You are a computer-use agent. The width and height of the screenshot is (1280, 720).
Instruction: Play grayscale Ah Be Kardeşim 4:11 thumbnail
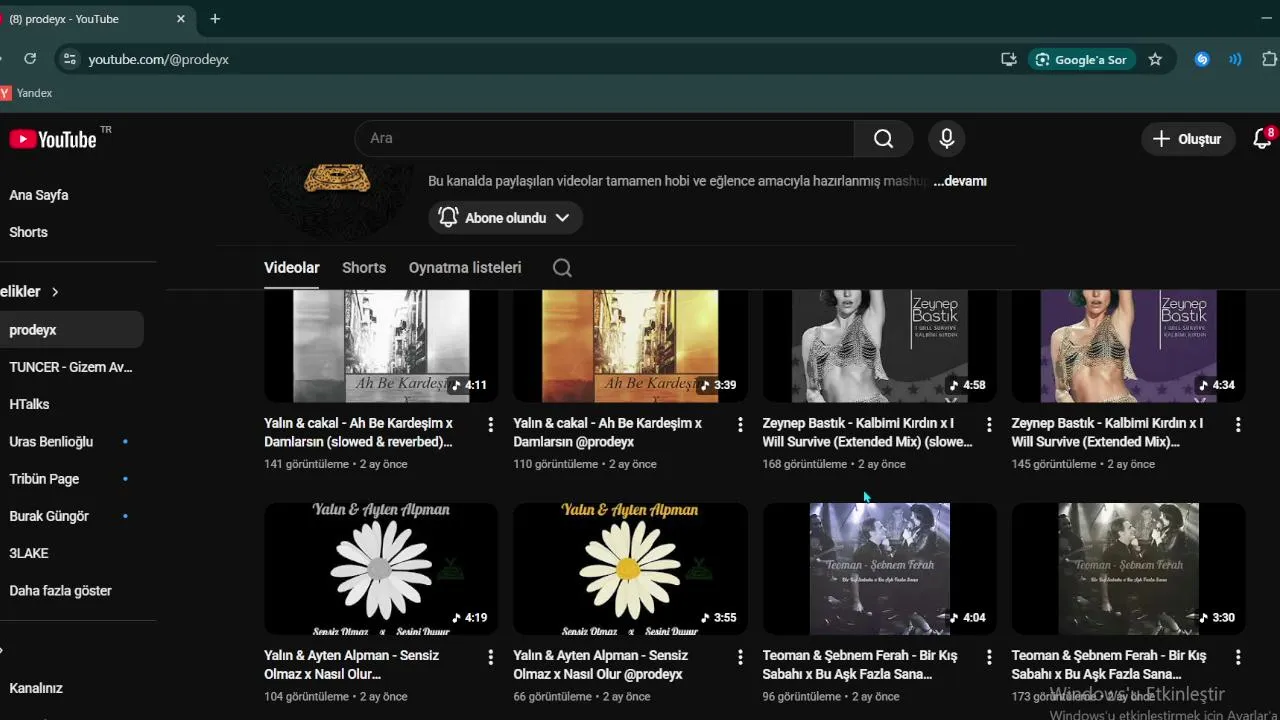click(x=381, y=346)
